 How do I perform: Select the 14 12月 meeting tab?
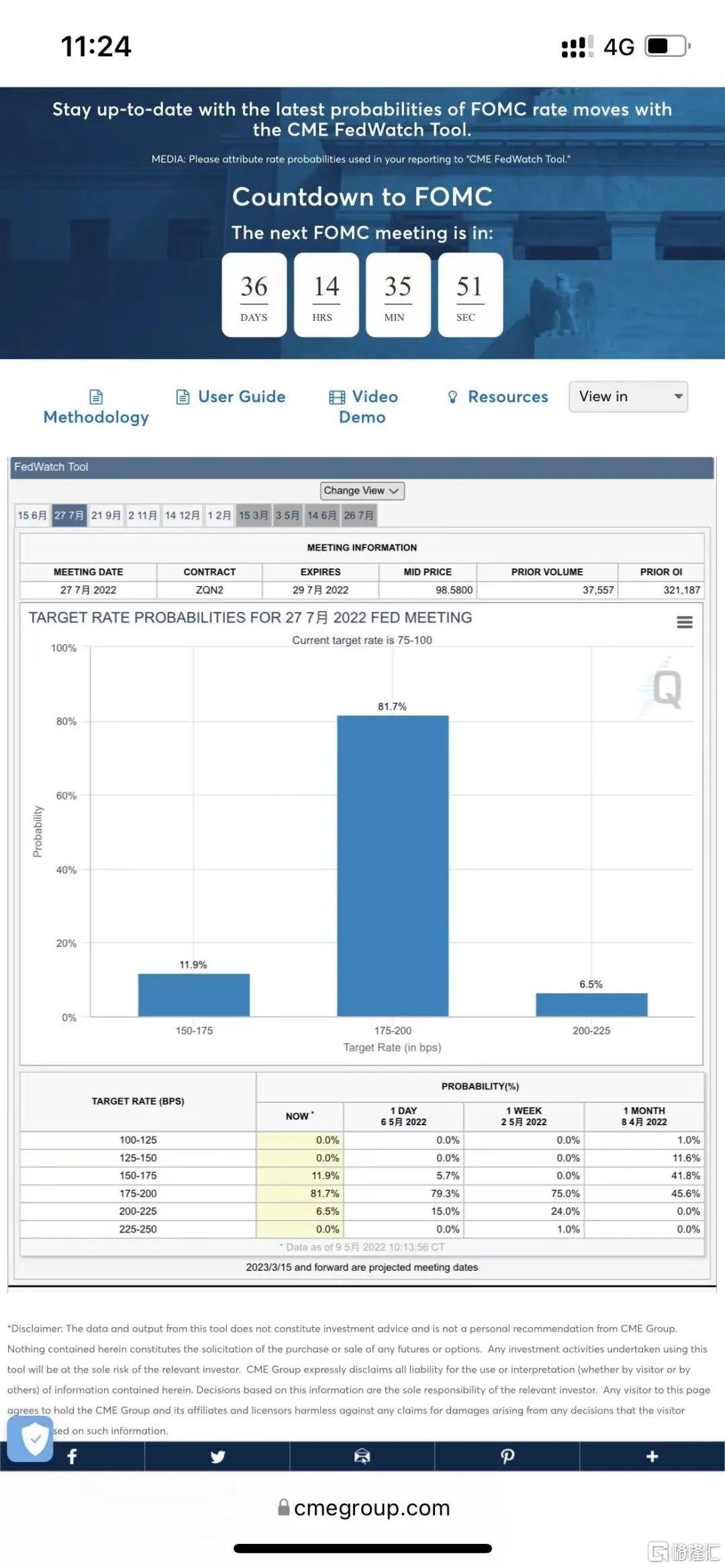(183, 515)
